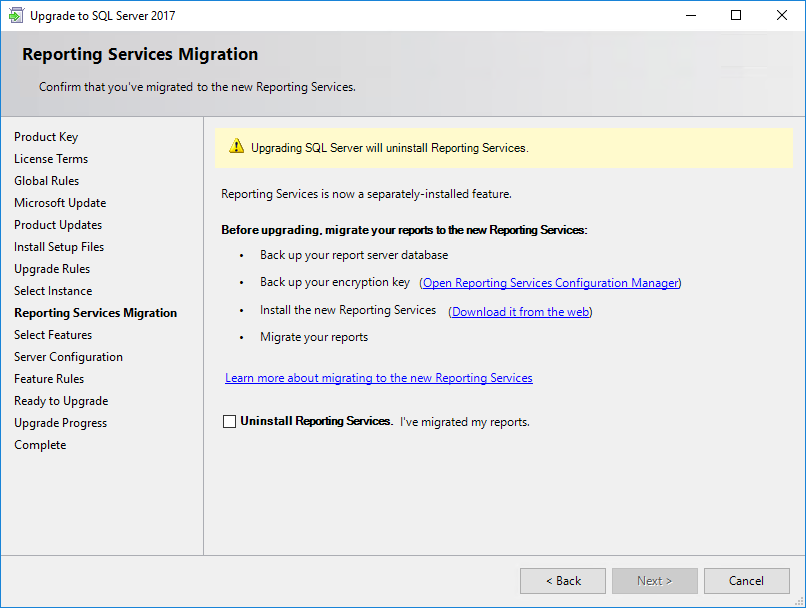Click the "Back up your encryption key" text
Image resolution: width=806 pixels, height=608 pixels.
tap(335, 282)
